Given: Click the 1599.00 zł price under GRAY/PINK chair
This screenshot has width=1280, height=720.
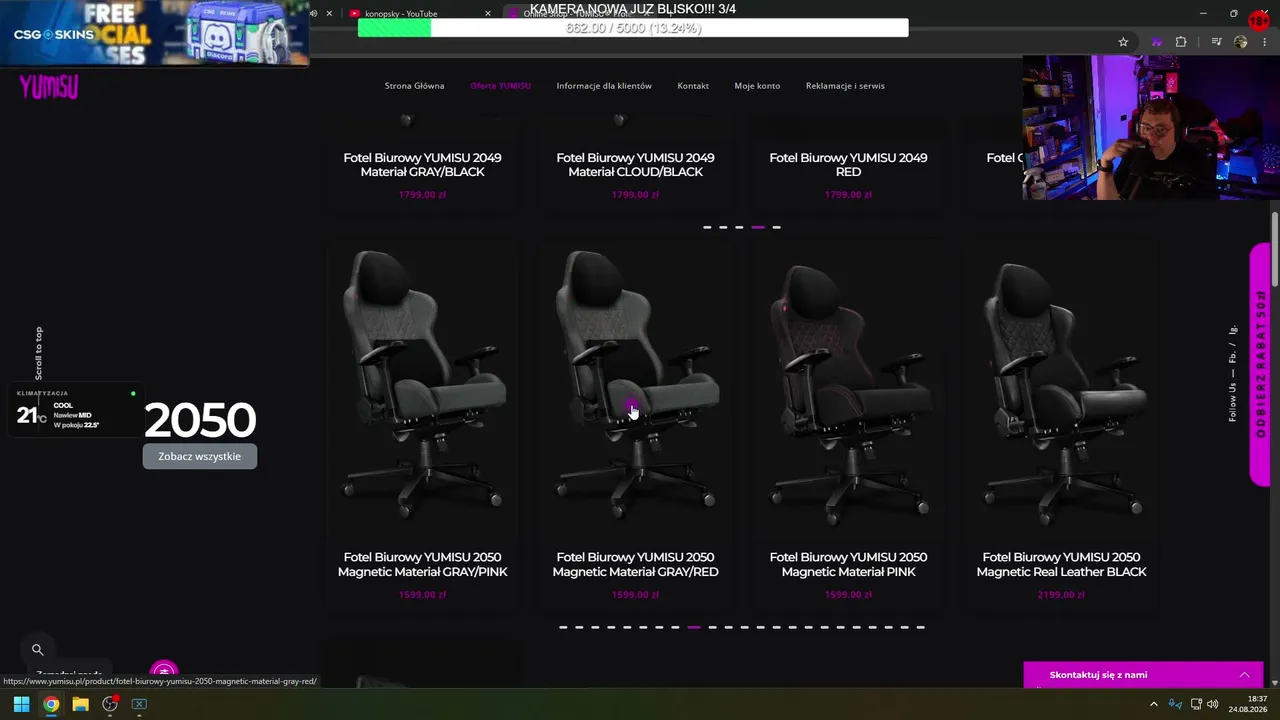Looking at the screenshot, I should pos(422,595).
